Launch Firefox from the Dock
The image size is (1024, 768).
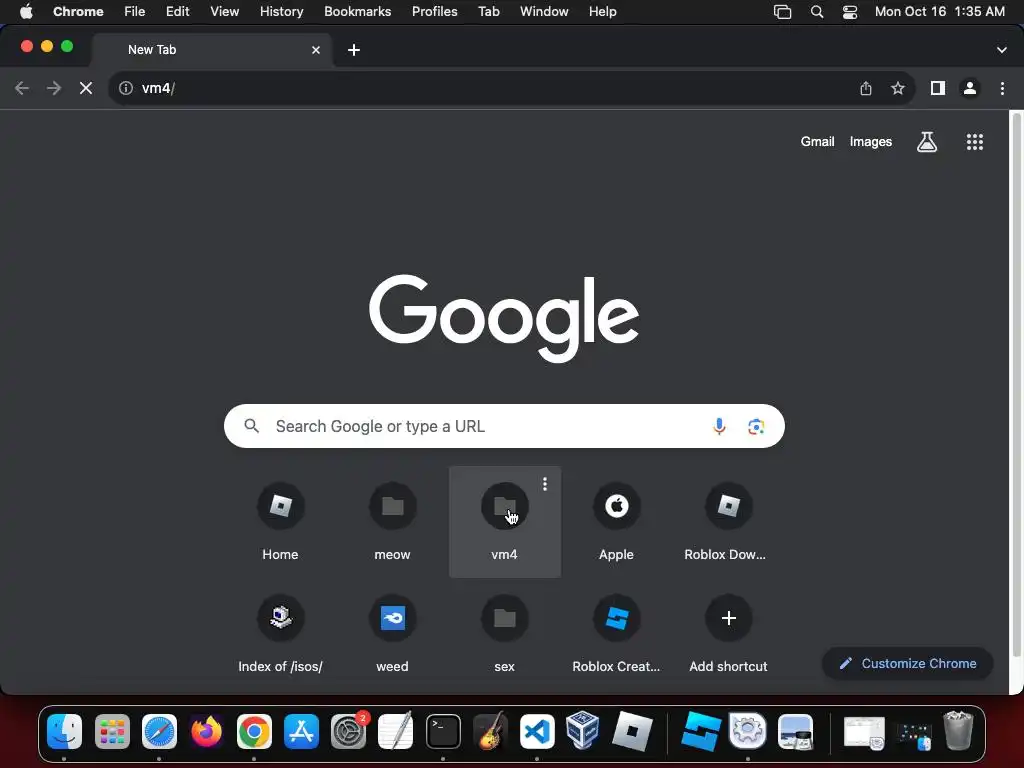(x=206, y=731)
